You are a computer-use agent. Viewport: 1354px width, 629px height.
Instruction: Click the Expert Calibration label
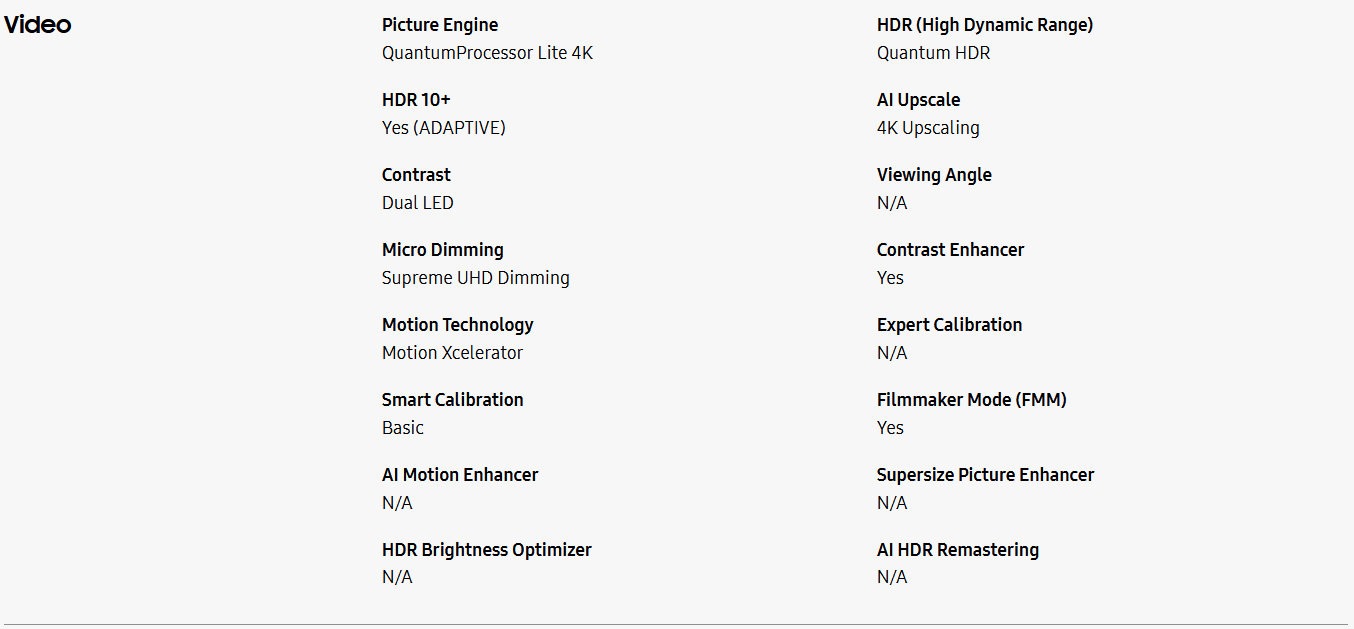tap(949, 325)
